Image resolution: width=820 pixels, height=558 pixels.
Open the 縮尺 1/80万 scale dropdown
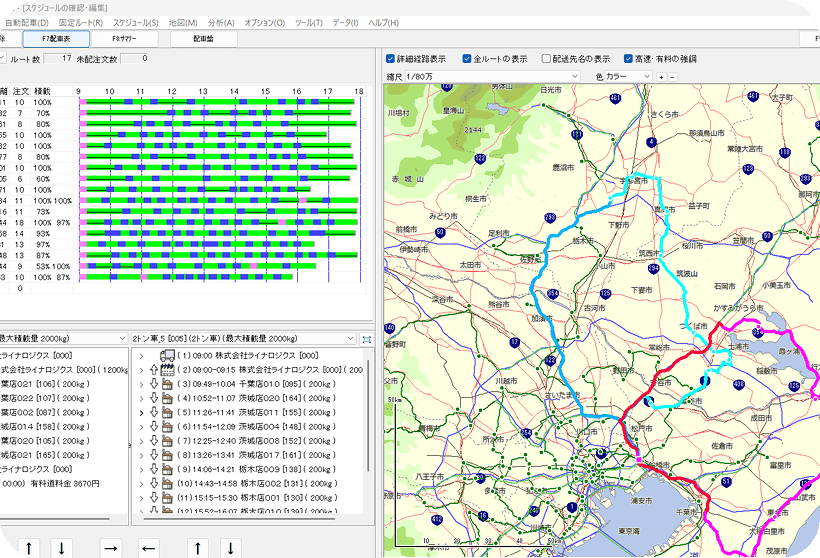pyautogui.click(x=493, y=76)
